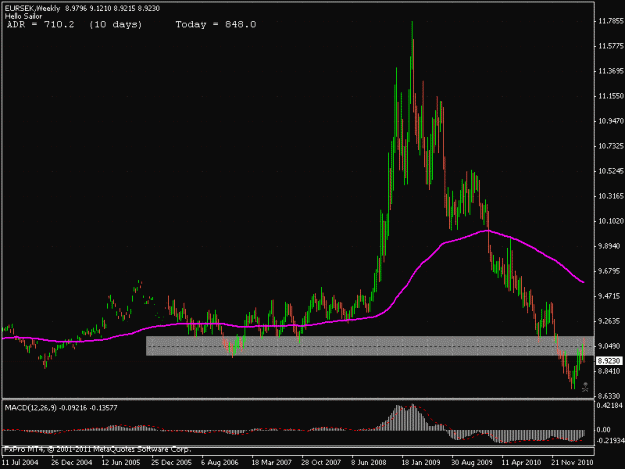The height and width of the screenshot is (469, 625).
Task: Click the 8.8410 price axis label
Action: tap(609, 371)
